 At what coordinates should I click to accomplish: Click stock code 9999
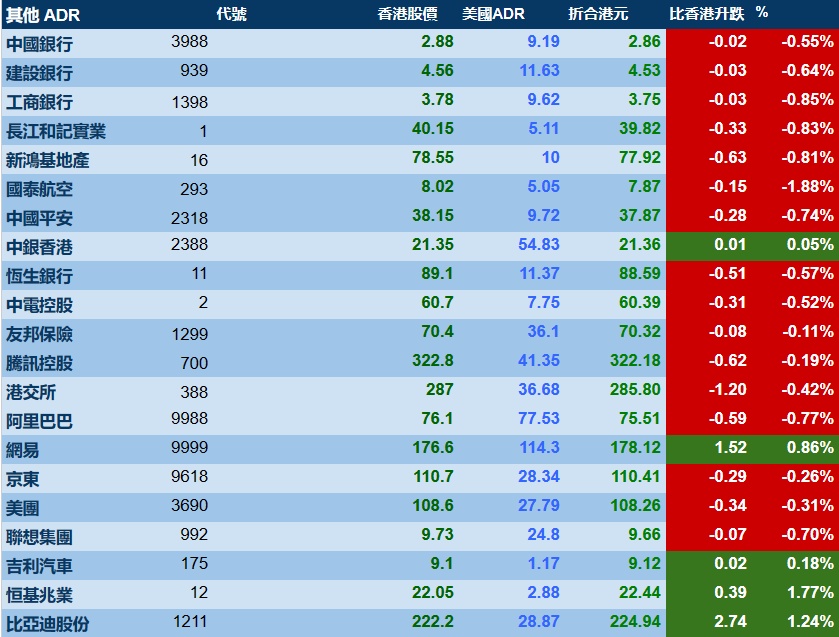point(189,447)
